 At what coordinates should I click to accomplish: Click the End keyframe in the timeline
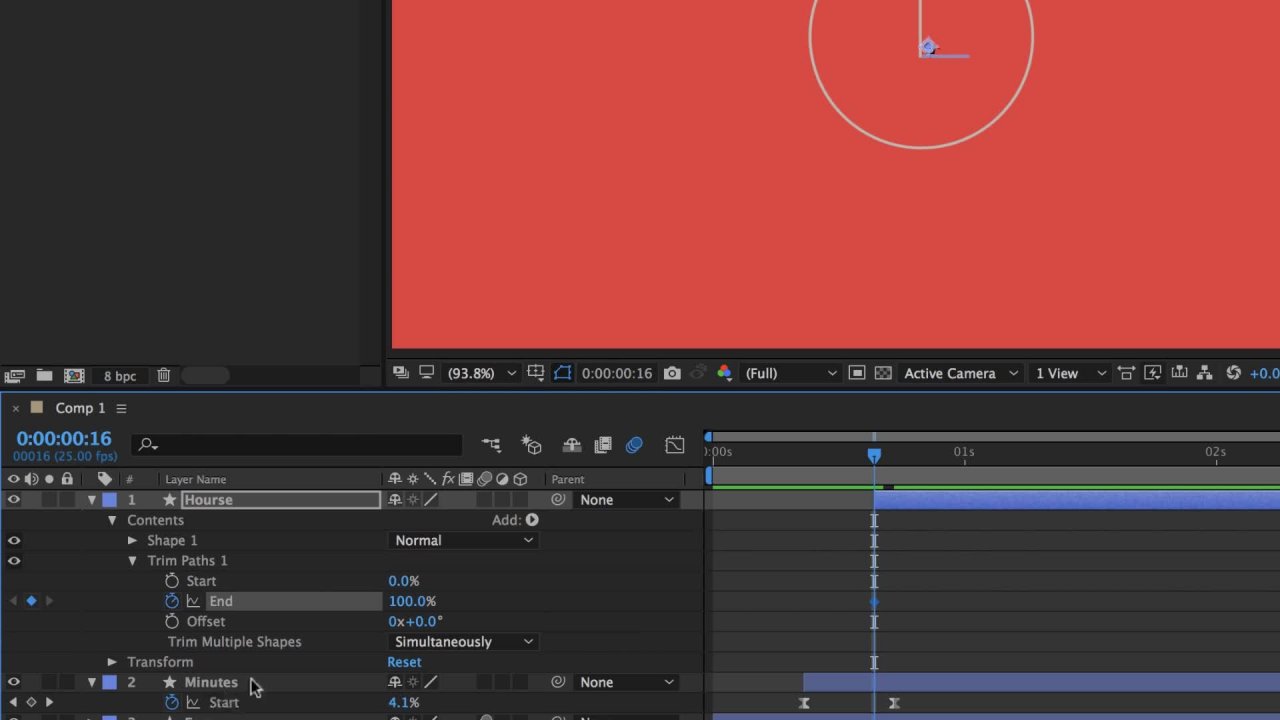click(874, 601)
